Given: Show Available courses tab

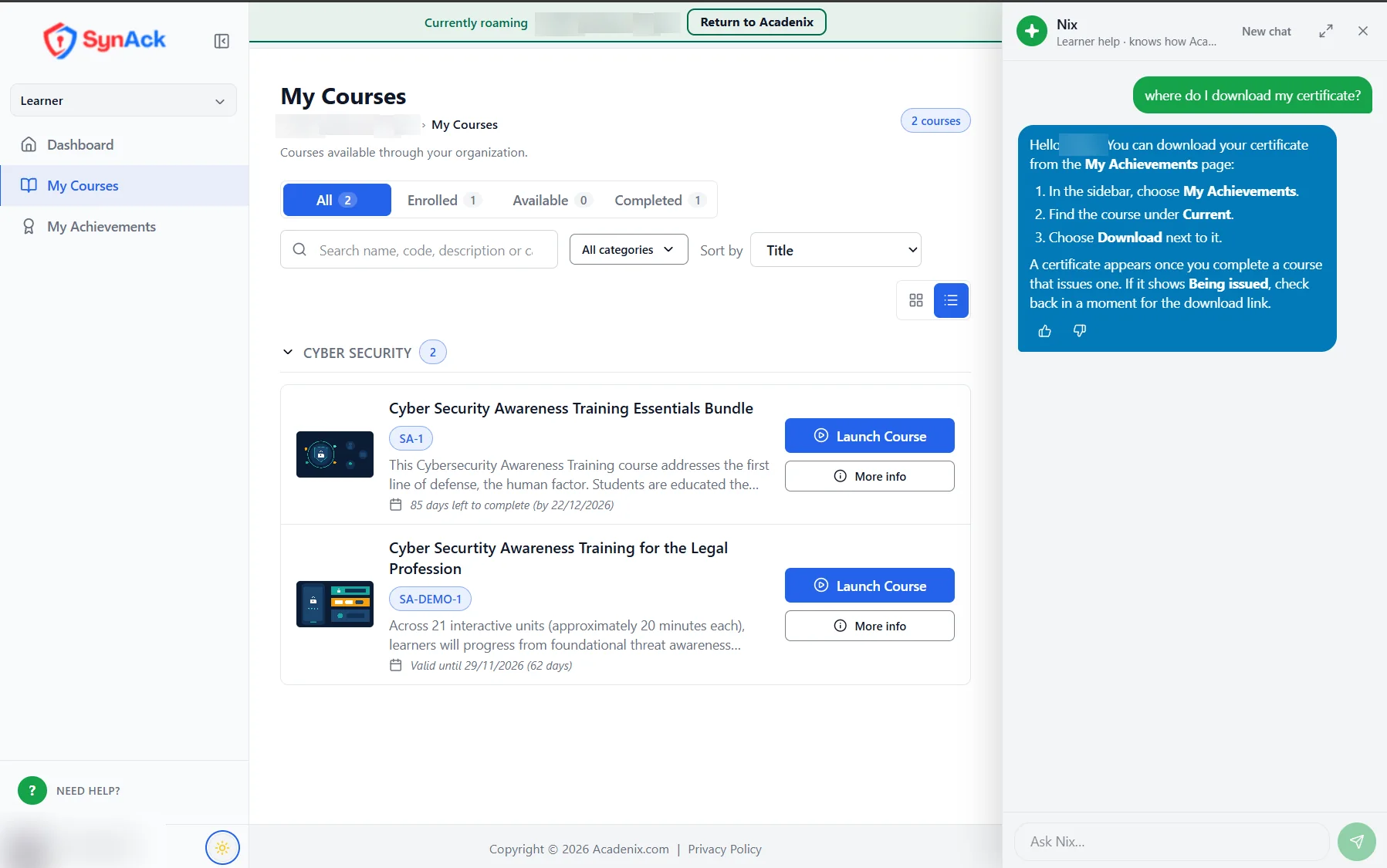Looking at the screenshot, I should pos(551,201).
